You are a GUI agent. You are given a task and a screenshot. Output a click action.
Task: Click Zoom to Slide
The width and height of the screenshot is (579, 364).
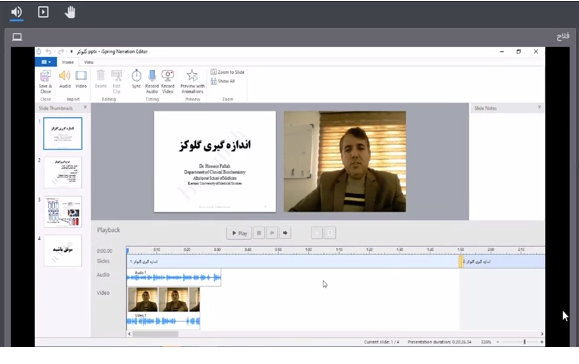click(227, 72)
